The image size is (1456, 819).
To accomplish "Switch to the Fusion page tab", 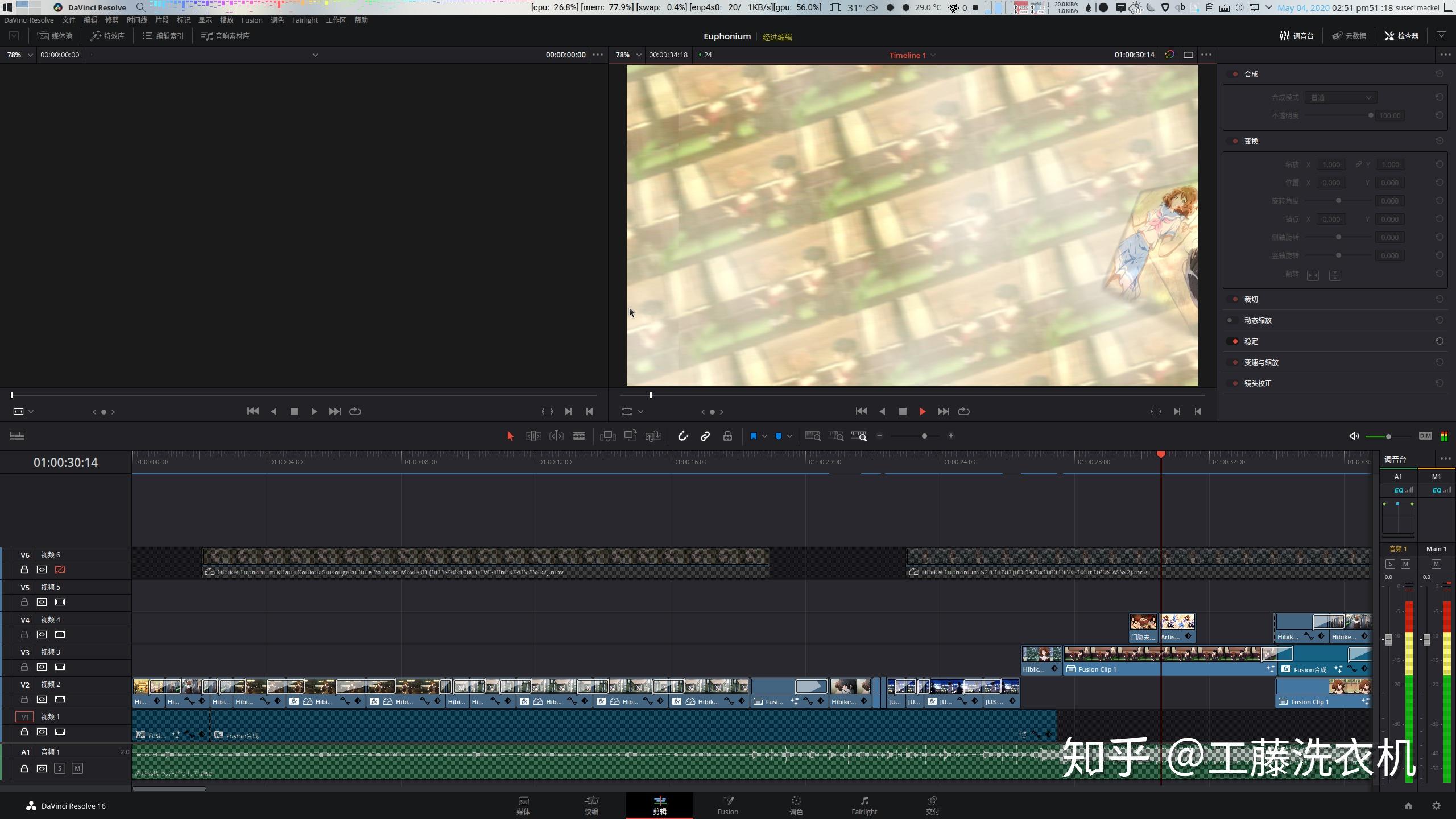I will click(x=727, y=805).
